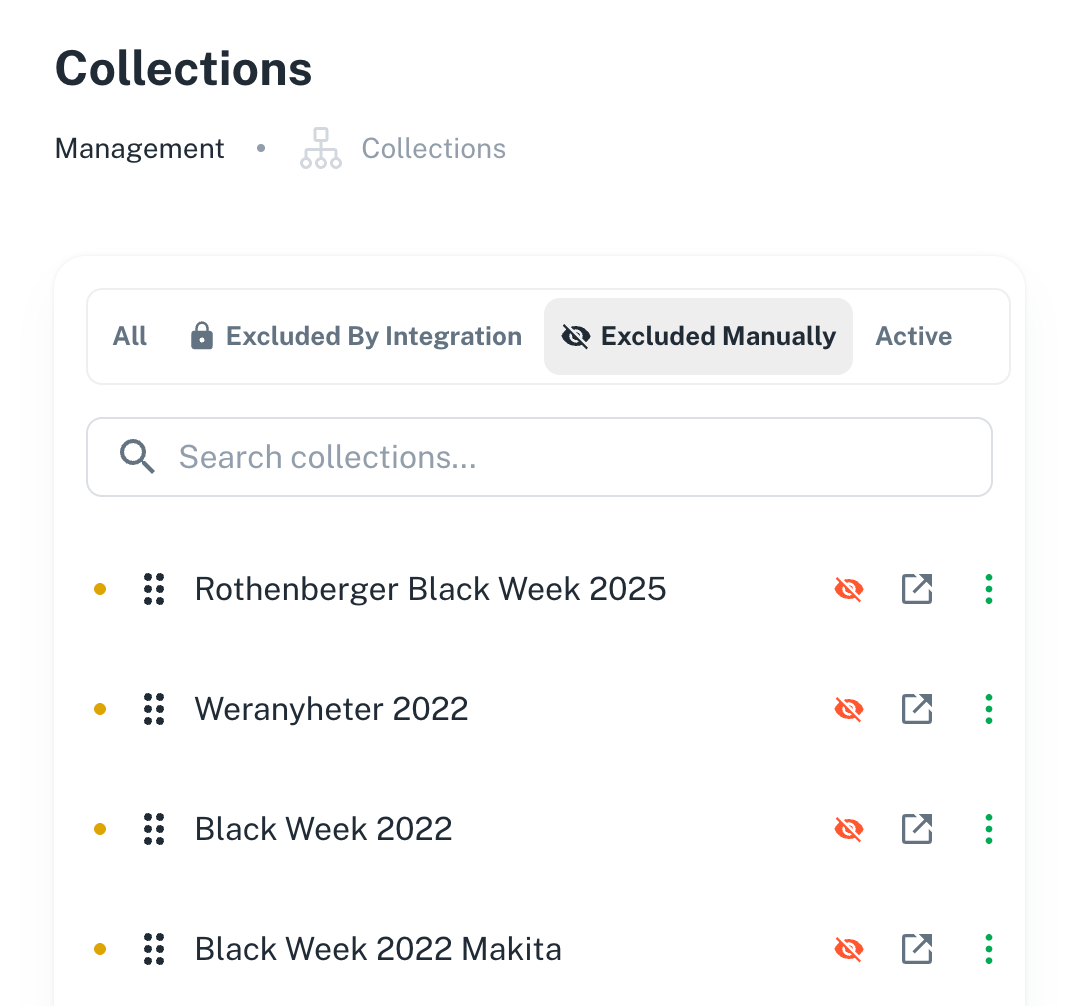Open Weranyheter 2022 external link icon
Viewport: 1066px width, 1006px height.
click(916, 709)
